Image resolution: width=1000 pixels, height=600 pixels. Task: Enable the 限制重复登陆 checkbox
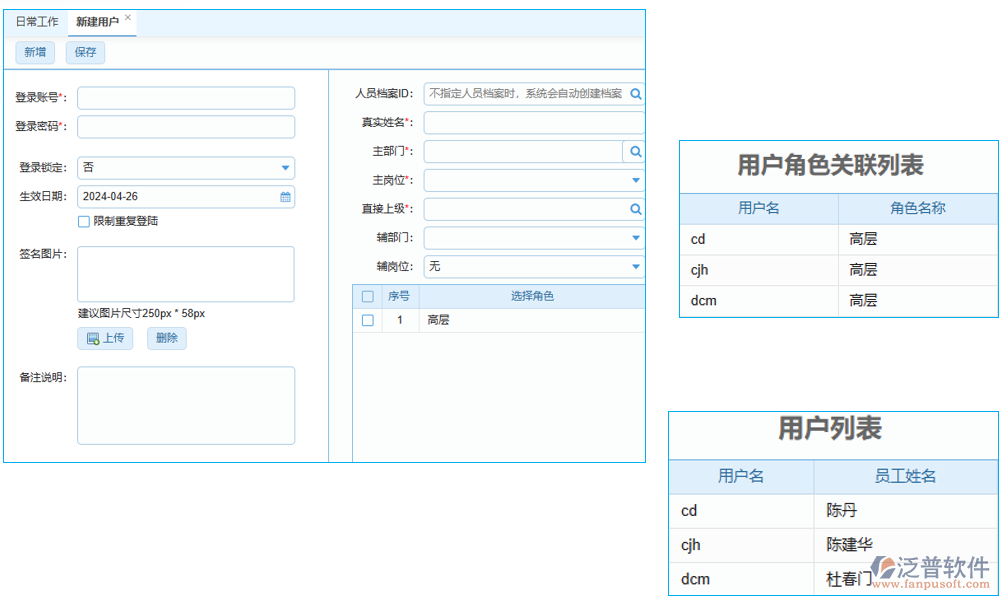coord(84,222)
